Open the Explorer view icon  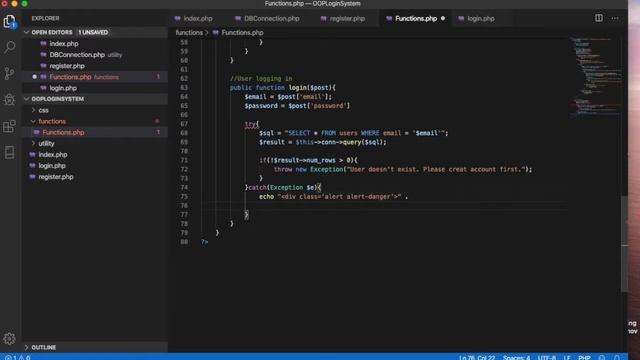pyautogui.click(x=9, y=21)
